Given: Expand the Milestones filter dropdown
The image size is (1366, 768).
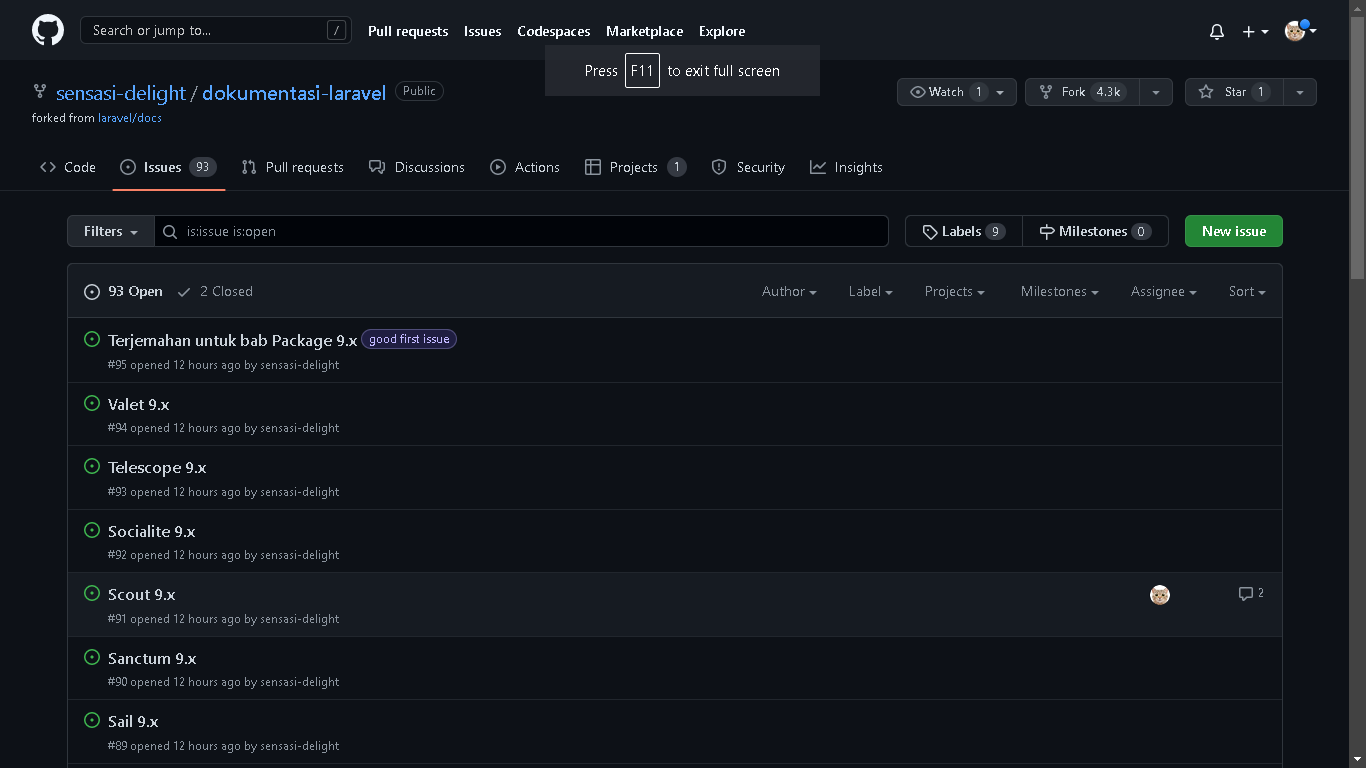Looking at the screenshot, I should (1060, 291).
